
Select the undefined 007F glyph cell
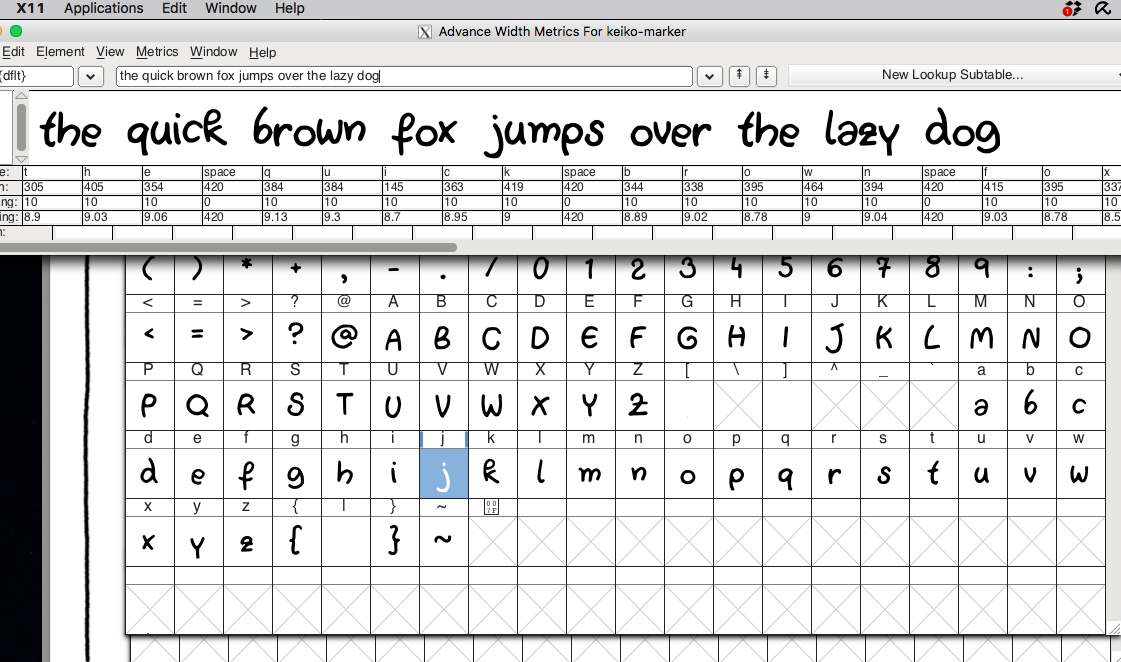492,540
